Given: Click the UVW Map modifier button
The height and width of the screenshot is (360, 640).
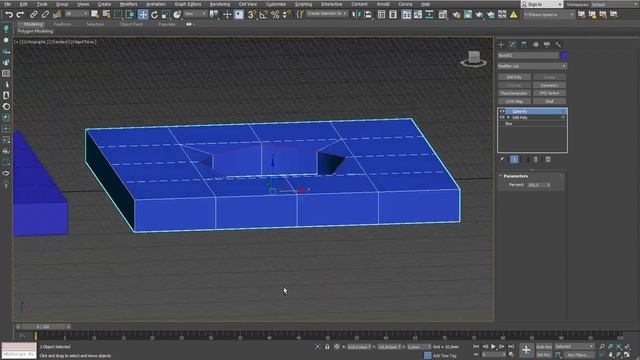Looking at the screenshot, I should 514,102.
